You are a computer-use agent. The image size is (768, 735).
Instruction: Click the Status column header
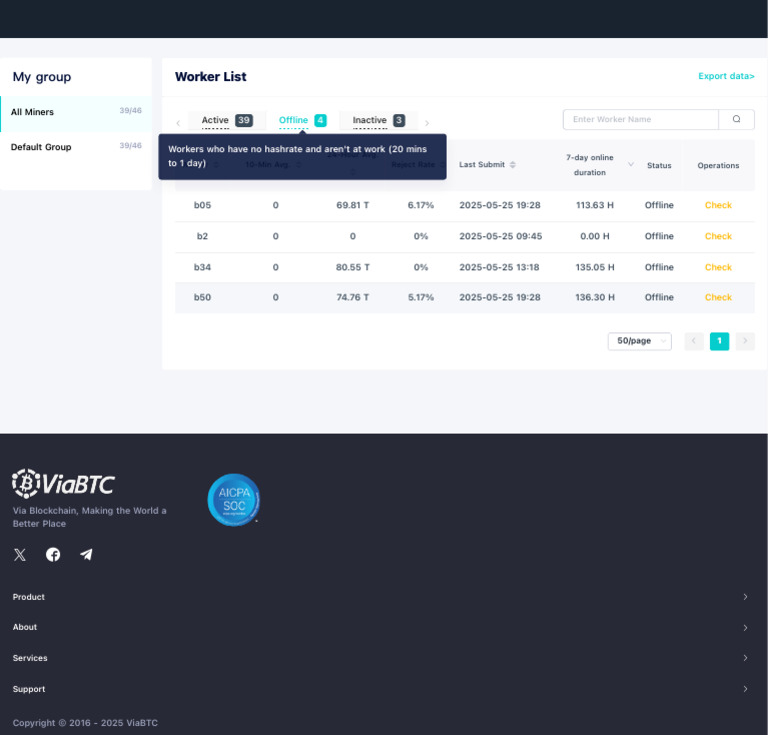[x=659, y=166]
